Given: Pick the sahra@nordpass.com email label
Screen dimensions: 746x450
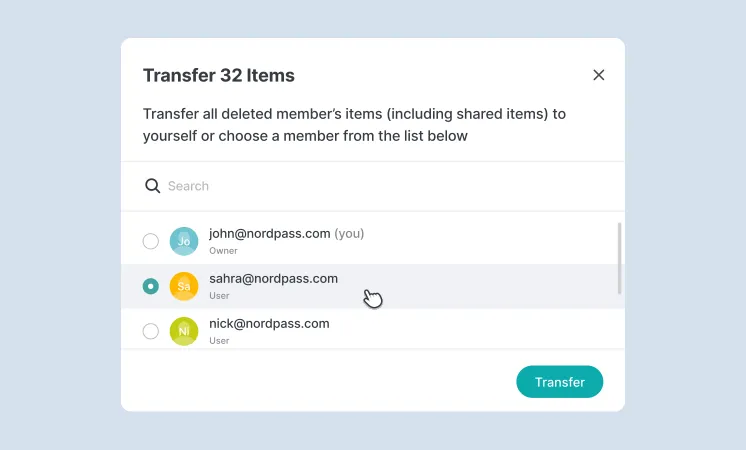Looking at the screenshot, I should 273,279.
